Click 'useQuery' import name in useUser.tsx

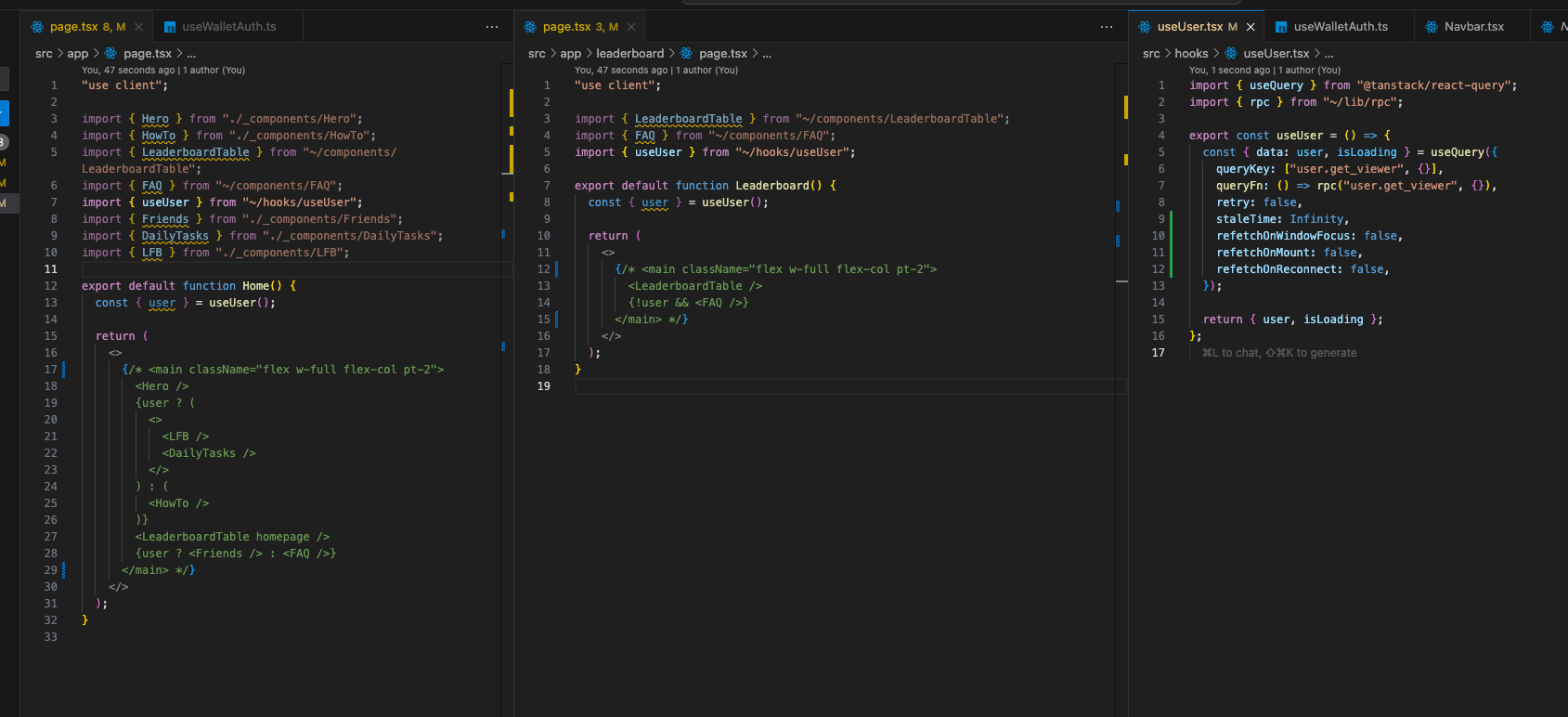click(x=1276, y=85)
